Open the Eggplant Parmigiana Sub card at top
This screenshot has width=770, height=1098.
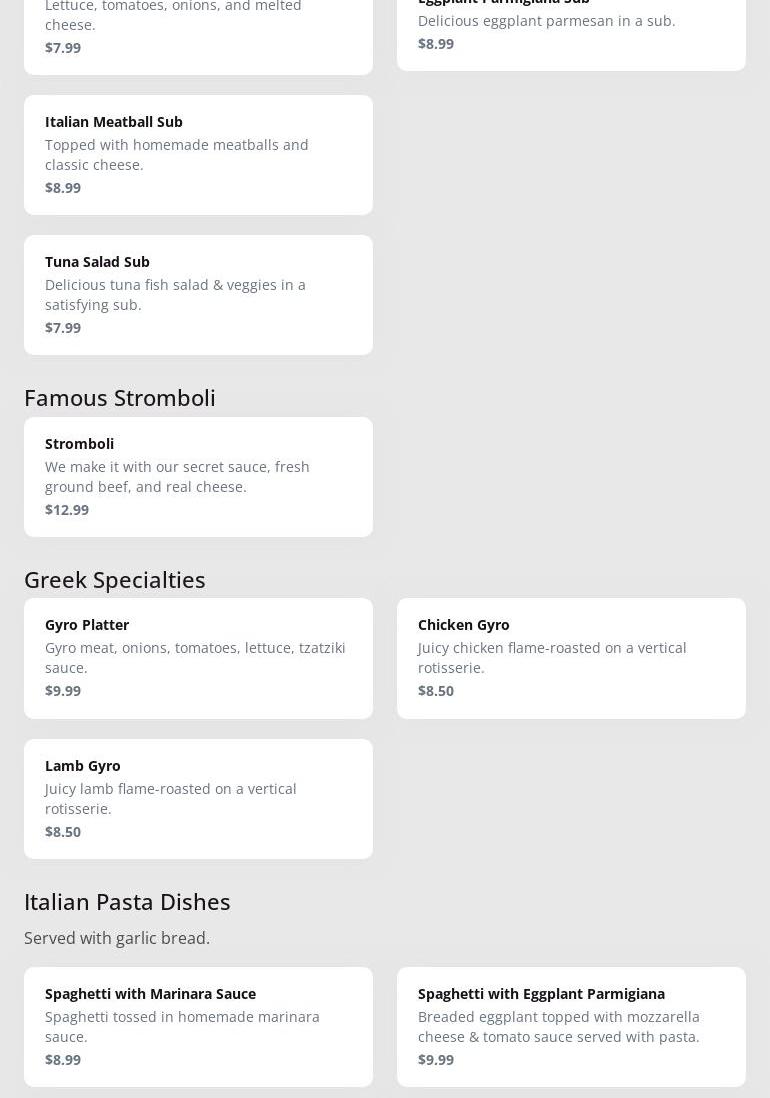pos(570,30)
